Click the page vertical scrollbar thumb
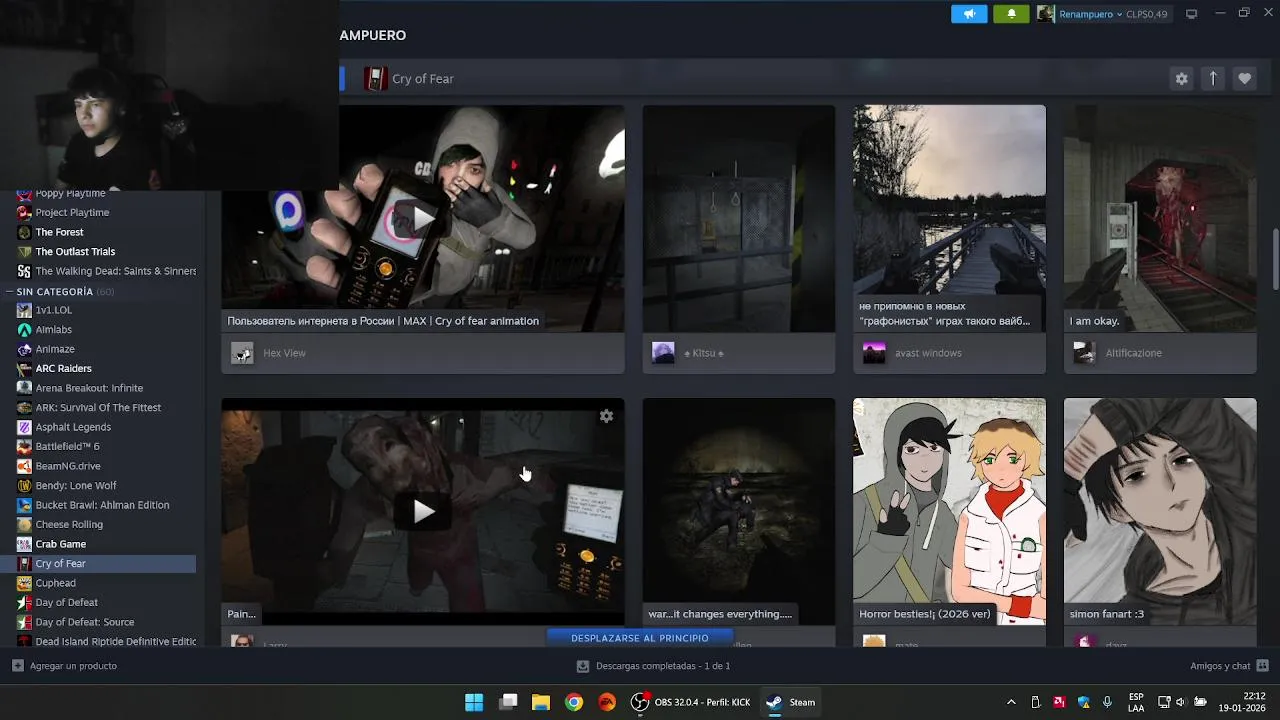 1275,259
